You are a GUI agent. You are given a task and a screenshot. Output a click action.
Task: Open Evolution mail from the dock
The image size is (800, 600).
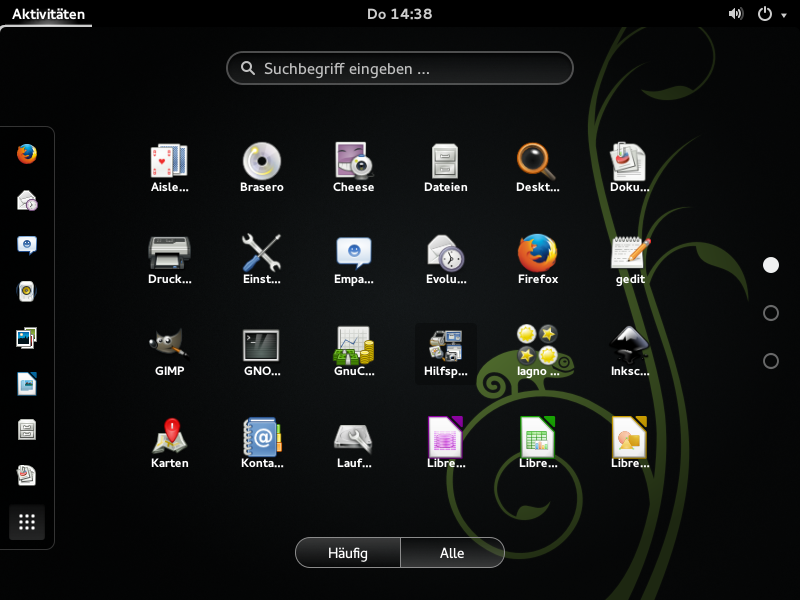(x=27, y=199)
